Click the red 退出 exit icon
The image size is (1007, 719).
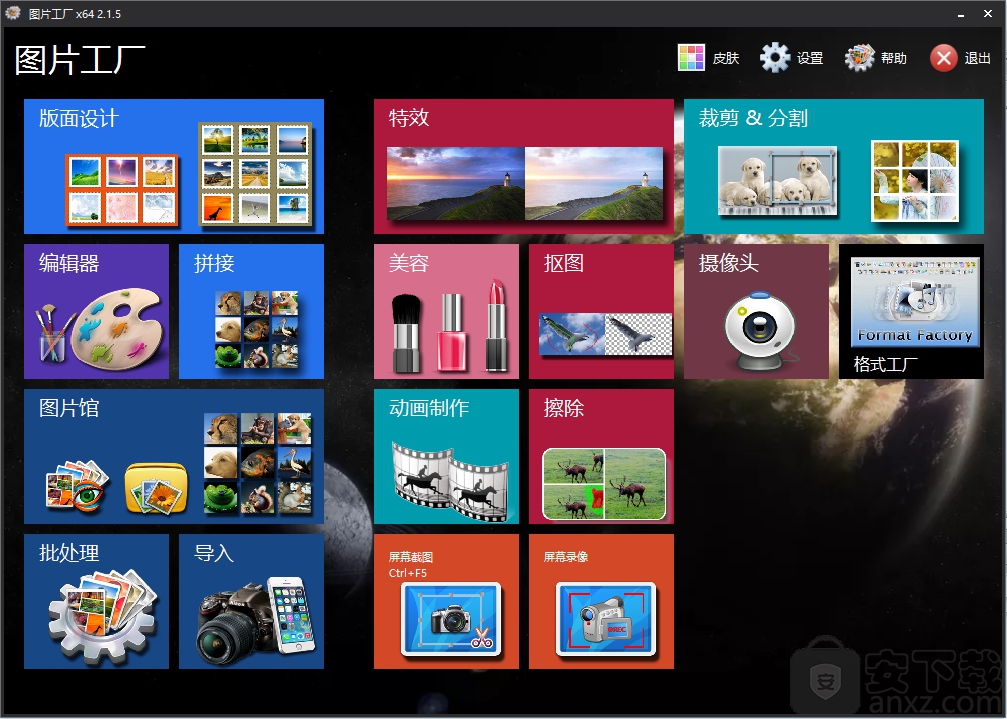[943, 58]
